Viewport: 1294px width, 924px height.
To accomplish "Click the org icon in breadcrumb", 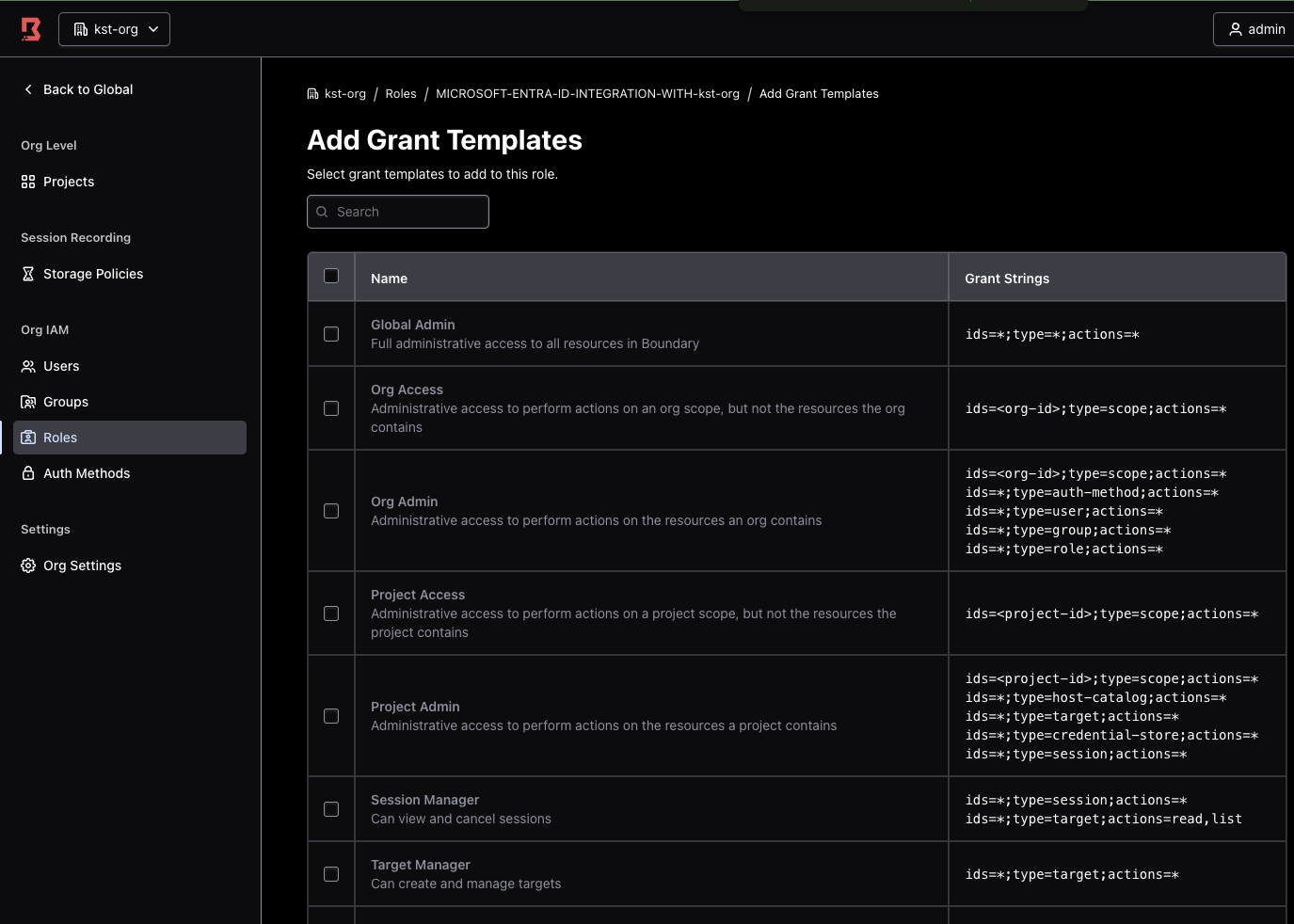I will (x=312, y=94).
